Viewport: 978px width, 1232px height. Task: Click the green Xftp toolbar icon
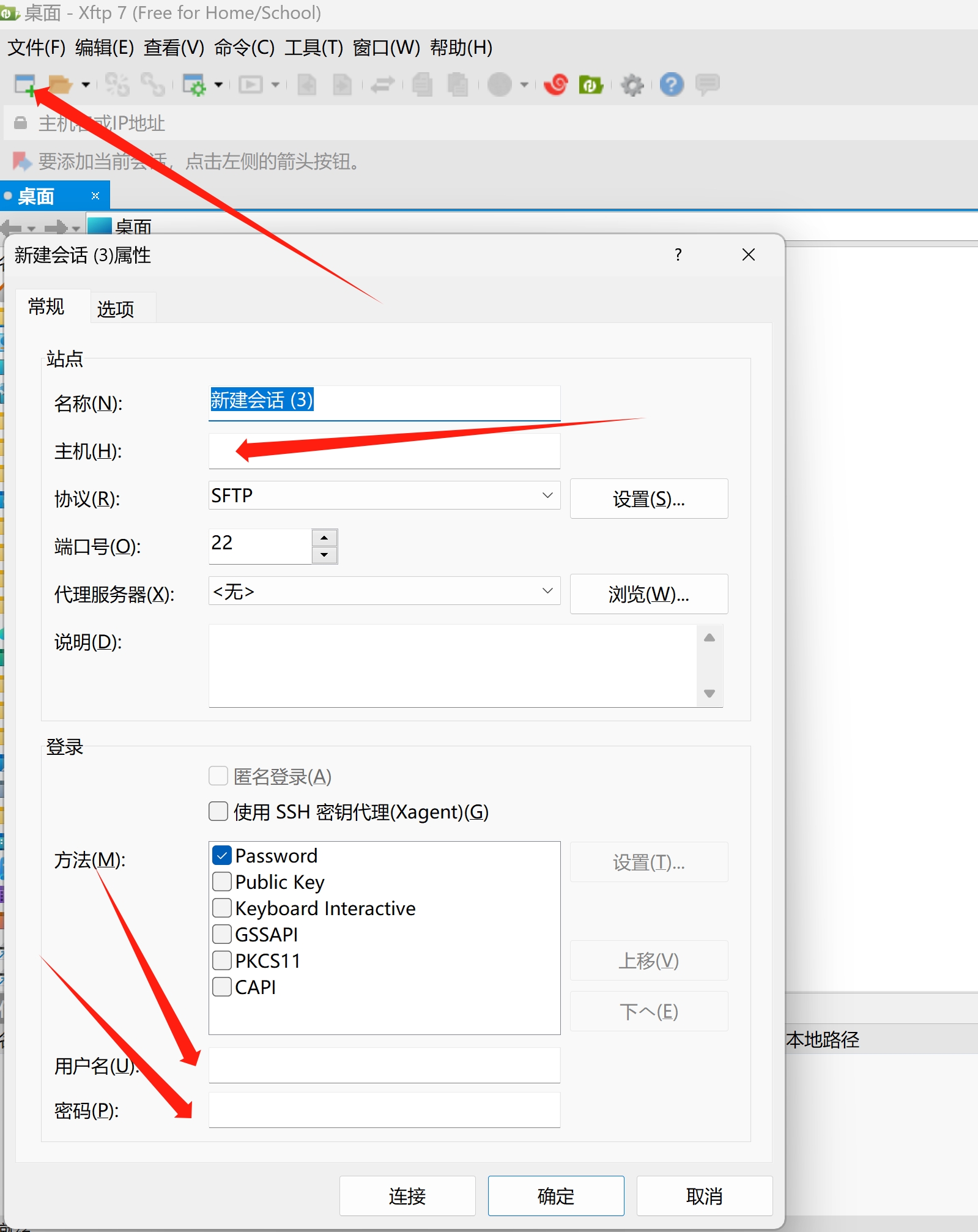coord(591,84)
